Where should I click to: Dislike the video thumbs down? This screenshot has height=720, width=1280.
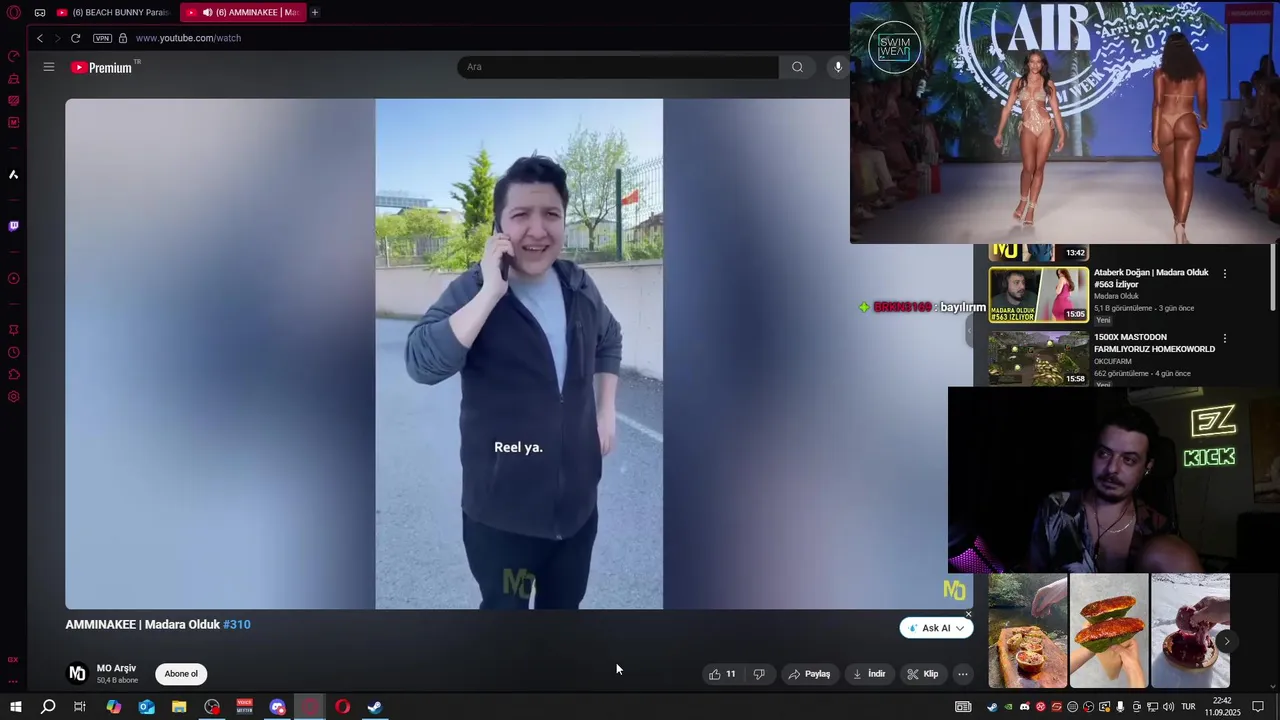(x=759, y=674)
